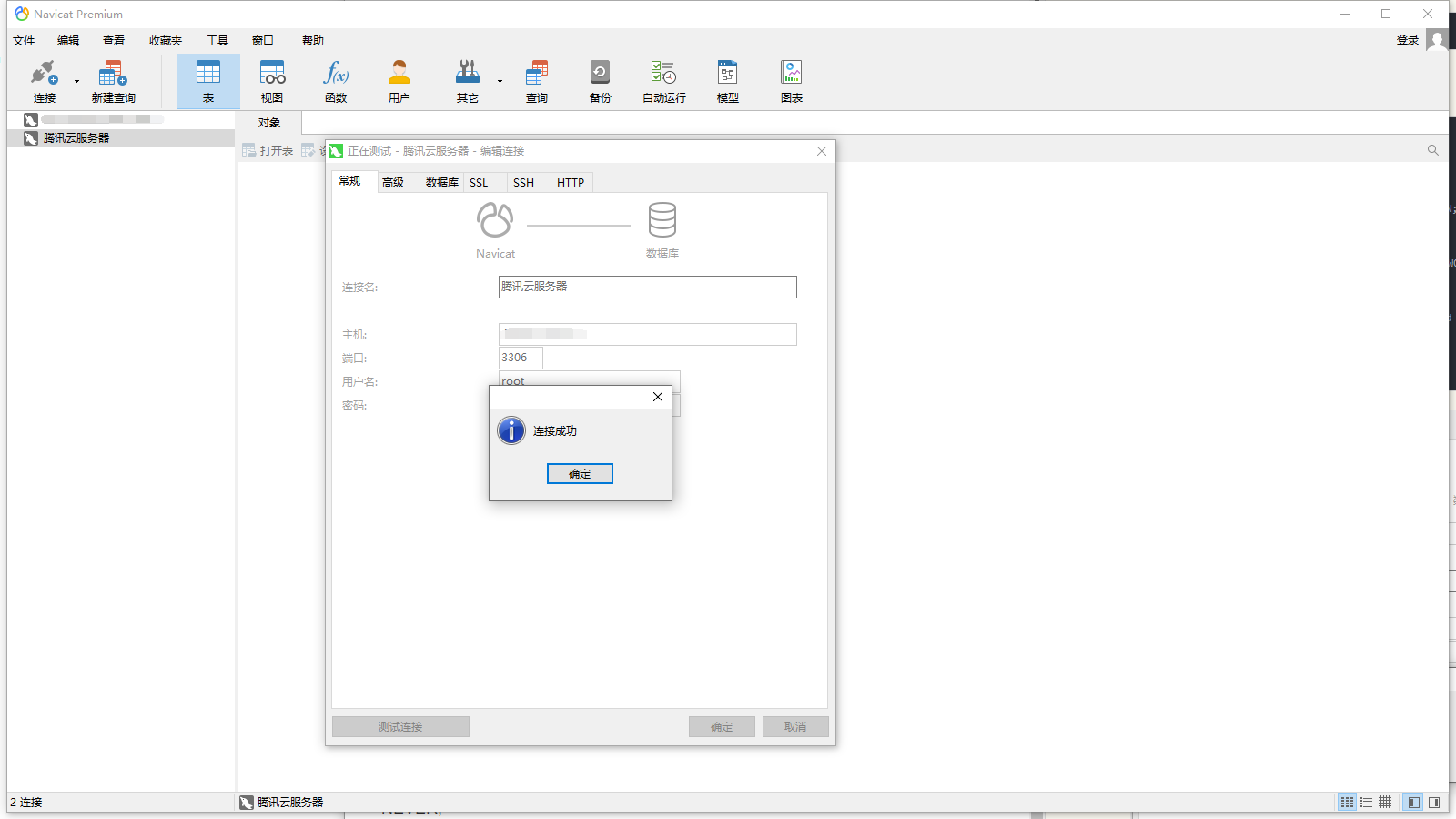1456x819 pixels.
Task: Switch to list view in status bar
Action: (1366, 803)
